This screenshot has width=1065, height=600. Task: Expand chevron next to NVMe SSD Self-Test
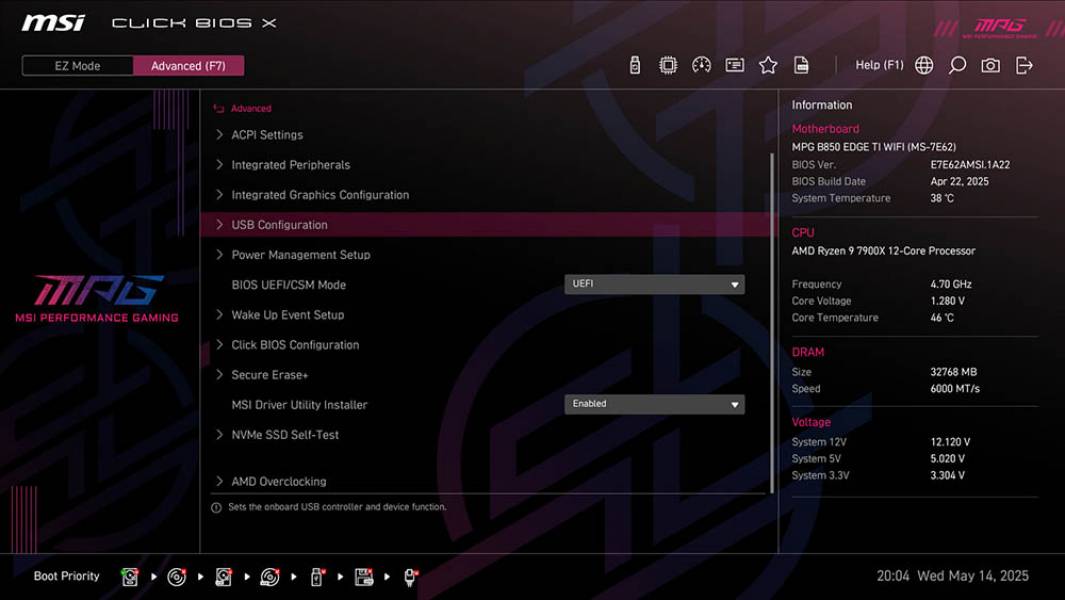click(x=219, y=435)
